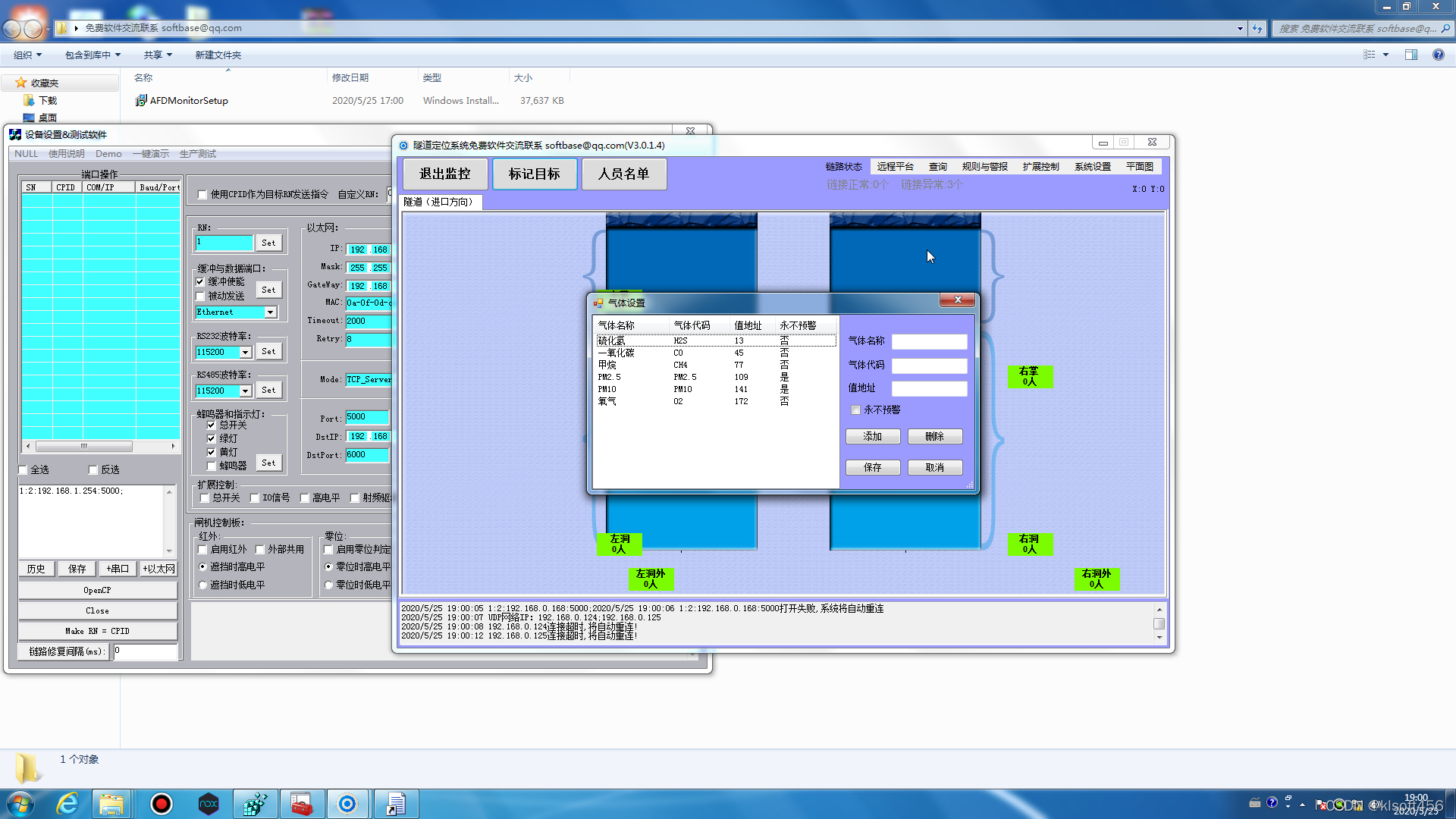1456x819 pixels.
Task: Click the red toolbox taskbar icon
Action: tap(302, 804)
